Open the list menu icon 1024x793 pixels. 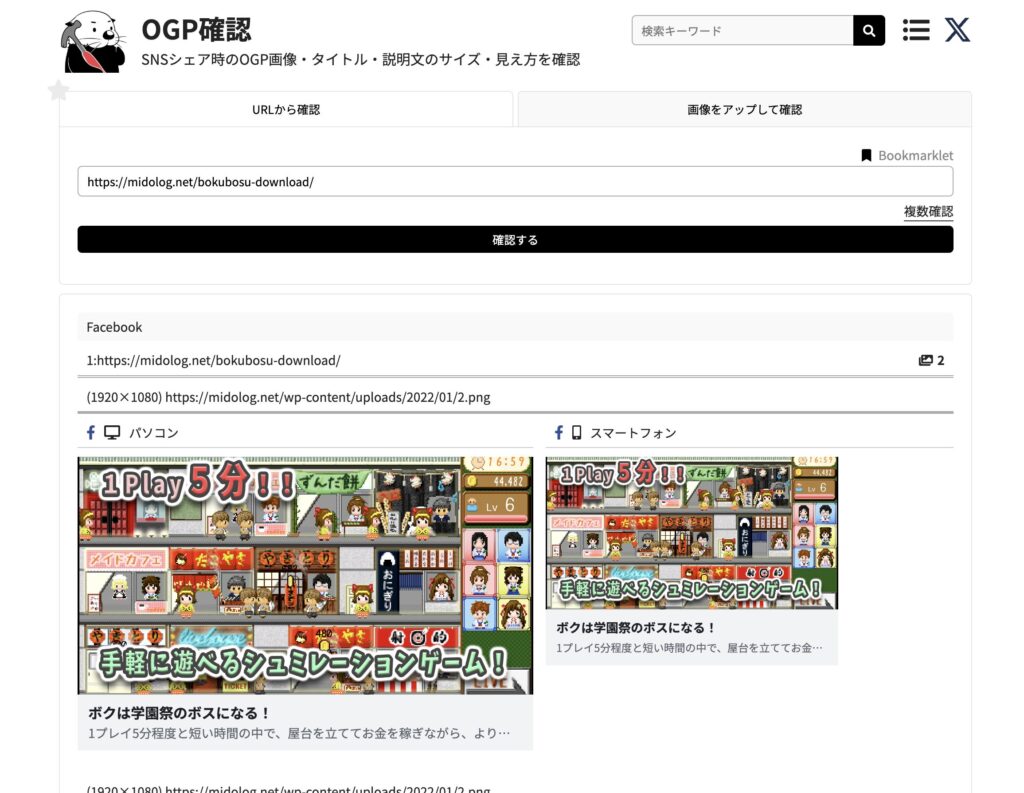point(916,30)
